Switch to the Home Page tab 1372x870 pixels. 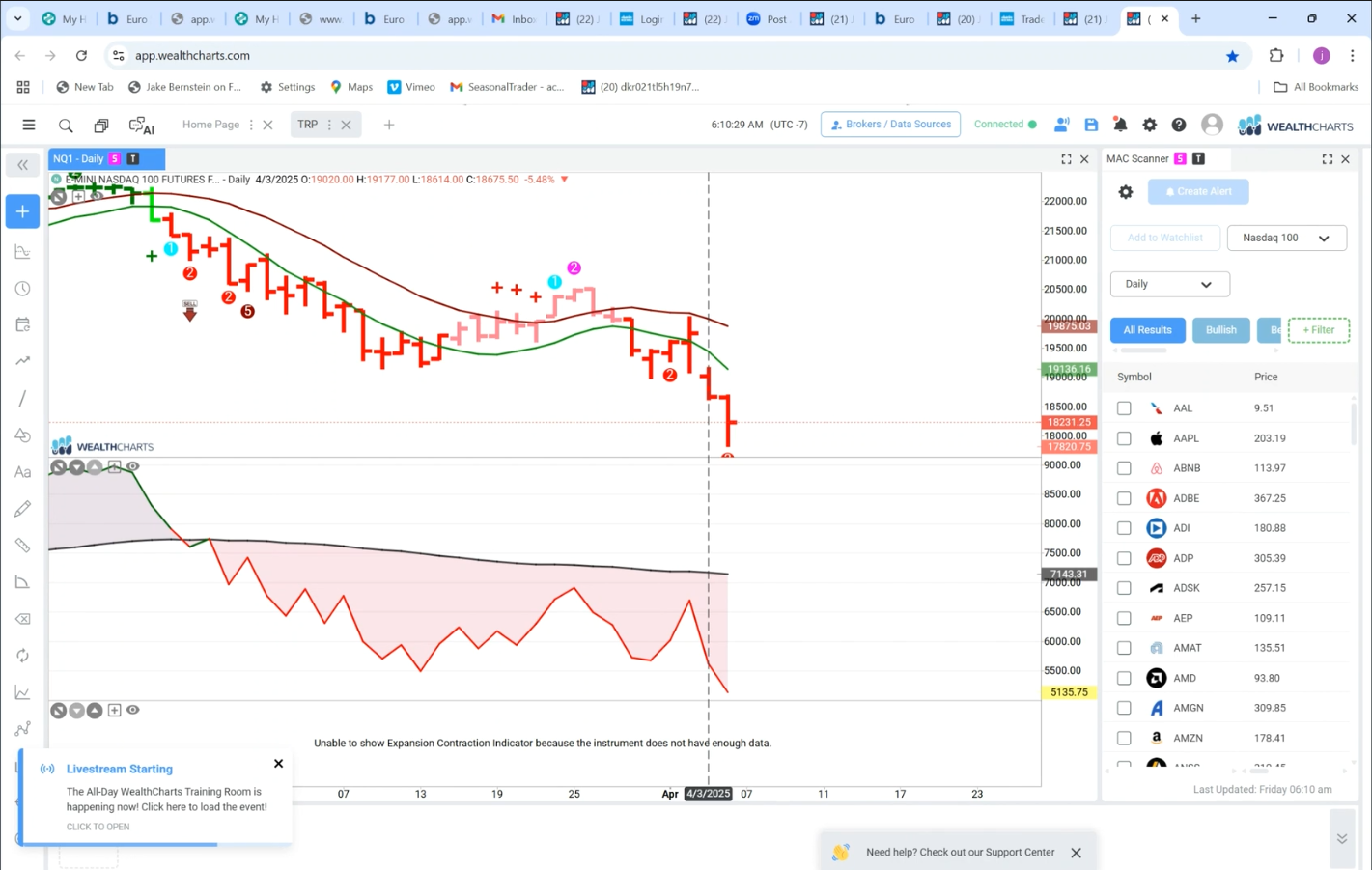(x=210, y=125)
